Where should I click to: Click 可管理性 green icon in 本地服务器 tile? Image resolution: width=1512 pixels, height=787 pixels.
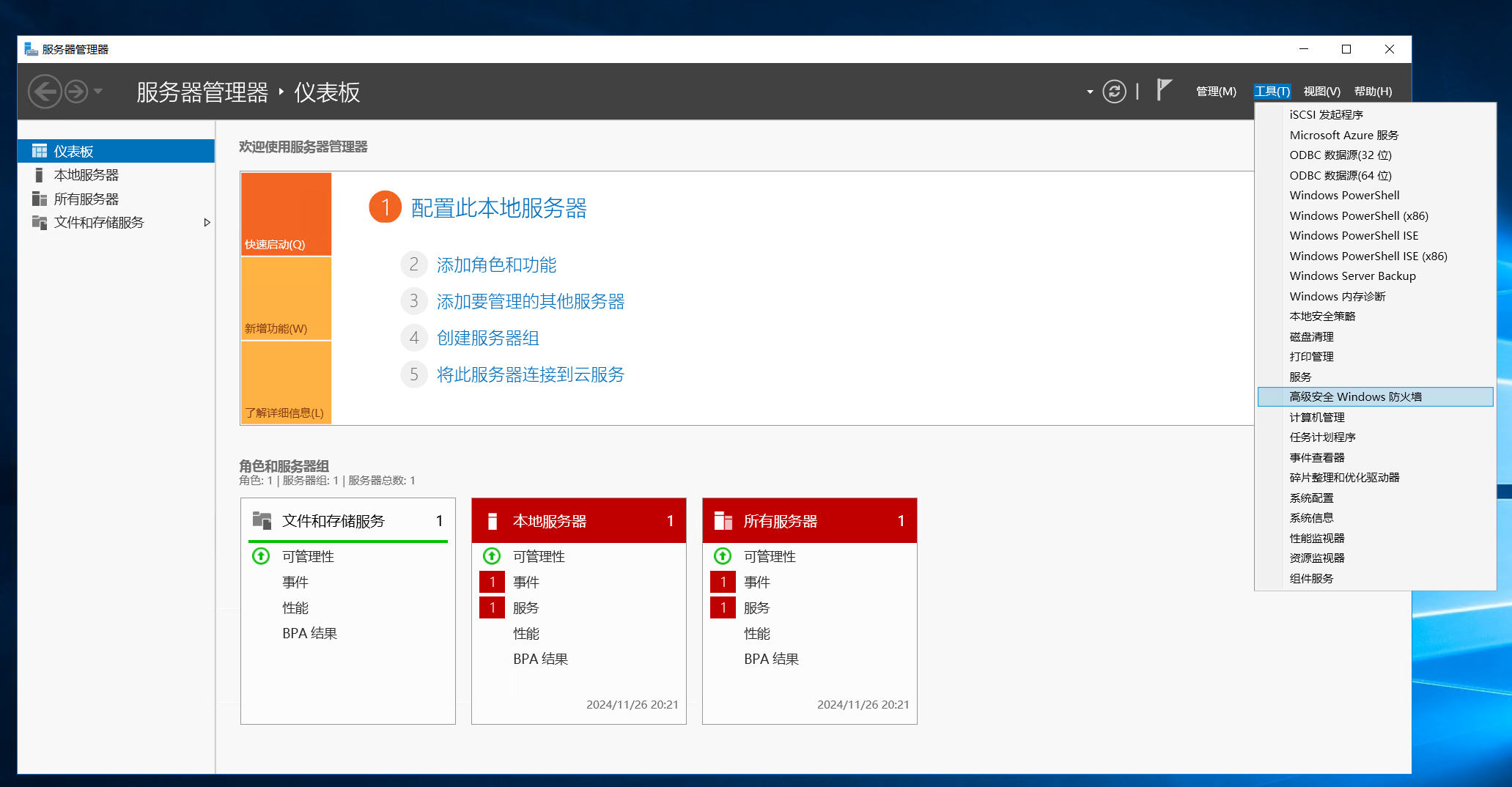[x=492, y=556]
